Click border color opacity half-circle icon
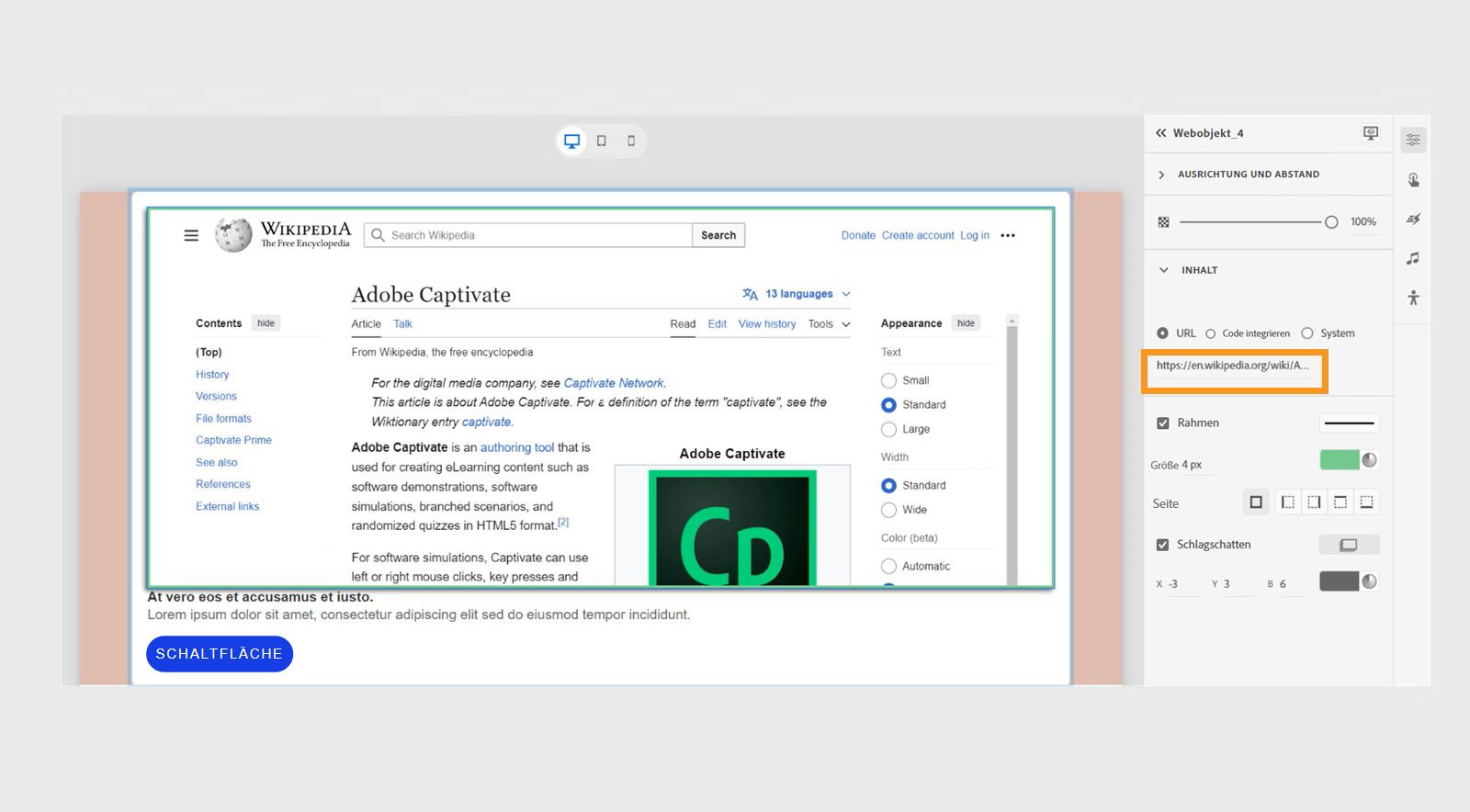 [x=1370, y=460]
